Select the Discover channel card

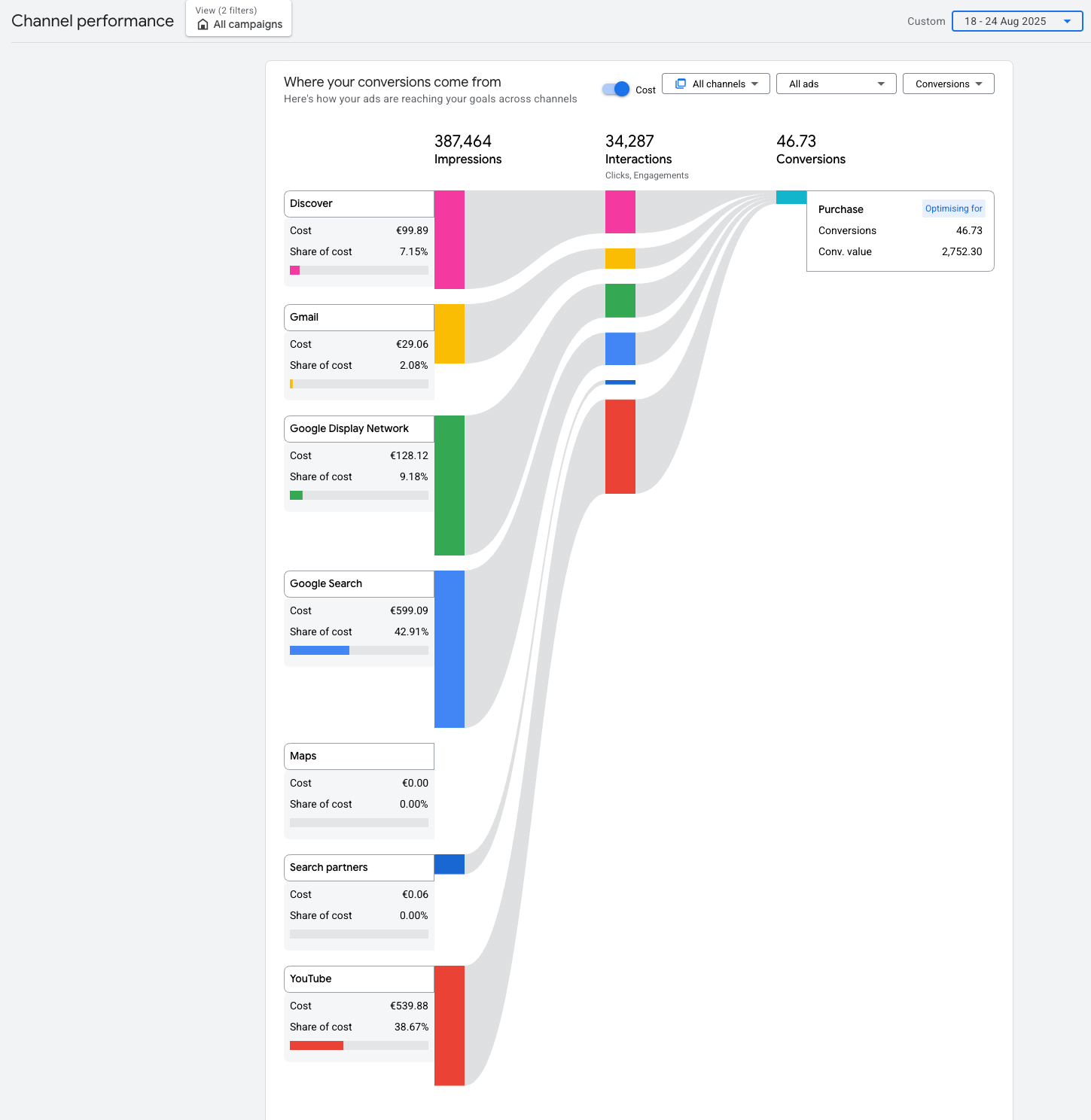click(x=359, y=204)
